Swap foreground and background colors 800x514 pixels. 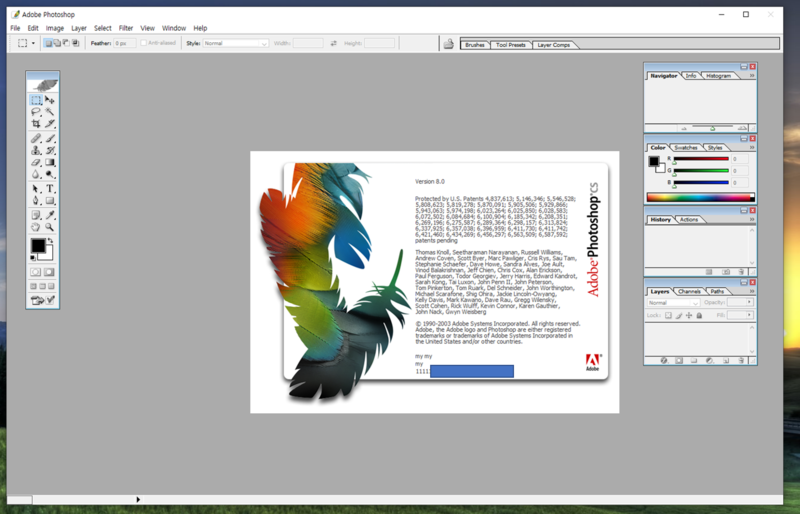pos(50,240)
